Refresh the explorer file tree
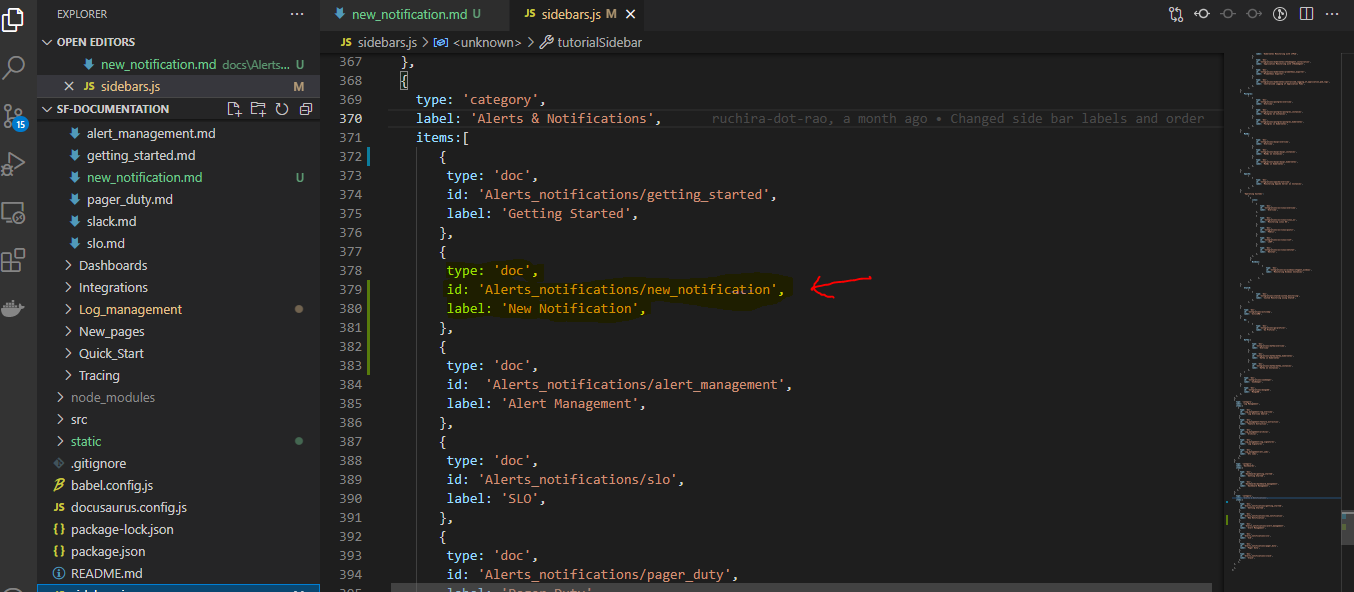 coord(282,109)
